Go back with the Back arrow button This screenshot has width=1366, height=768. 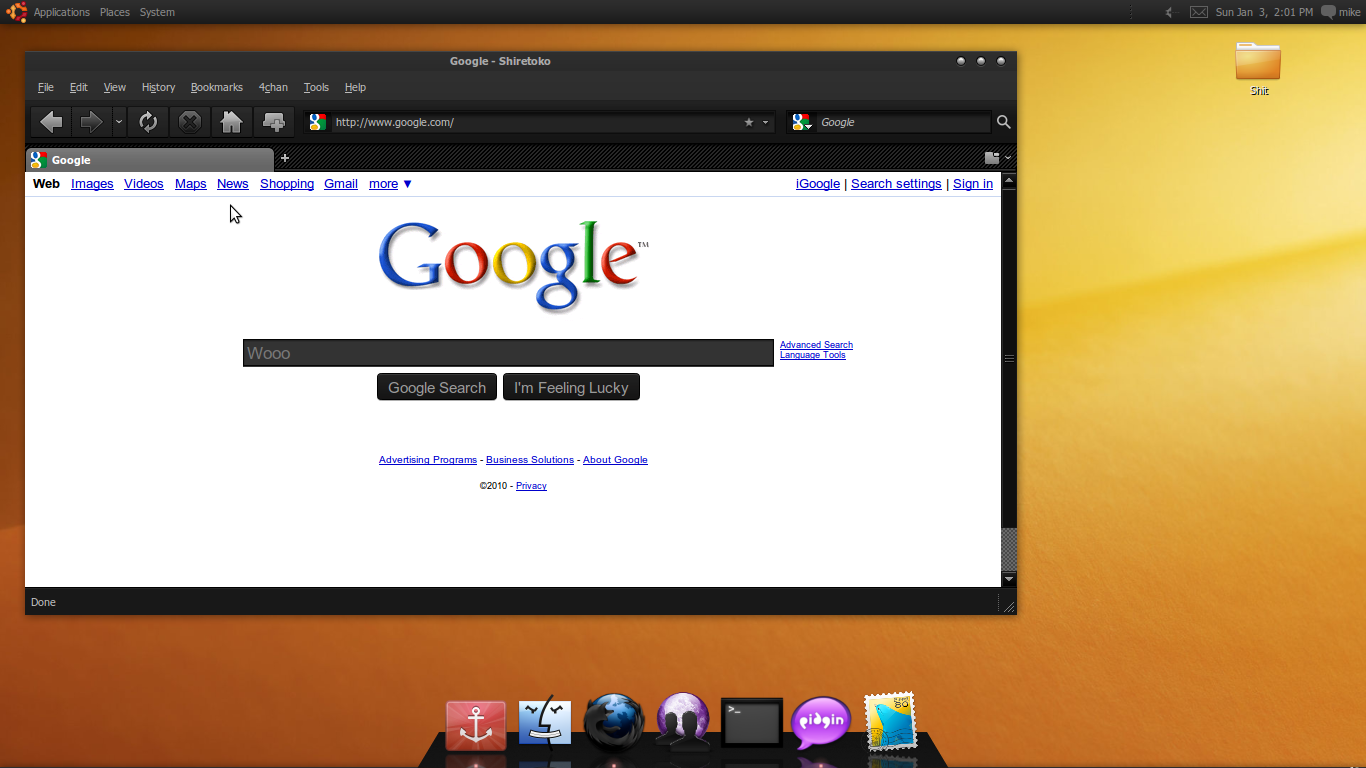tap(51, 122)
